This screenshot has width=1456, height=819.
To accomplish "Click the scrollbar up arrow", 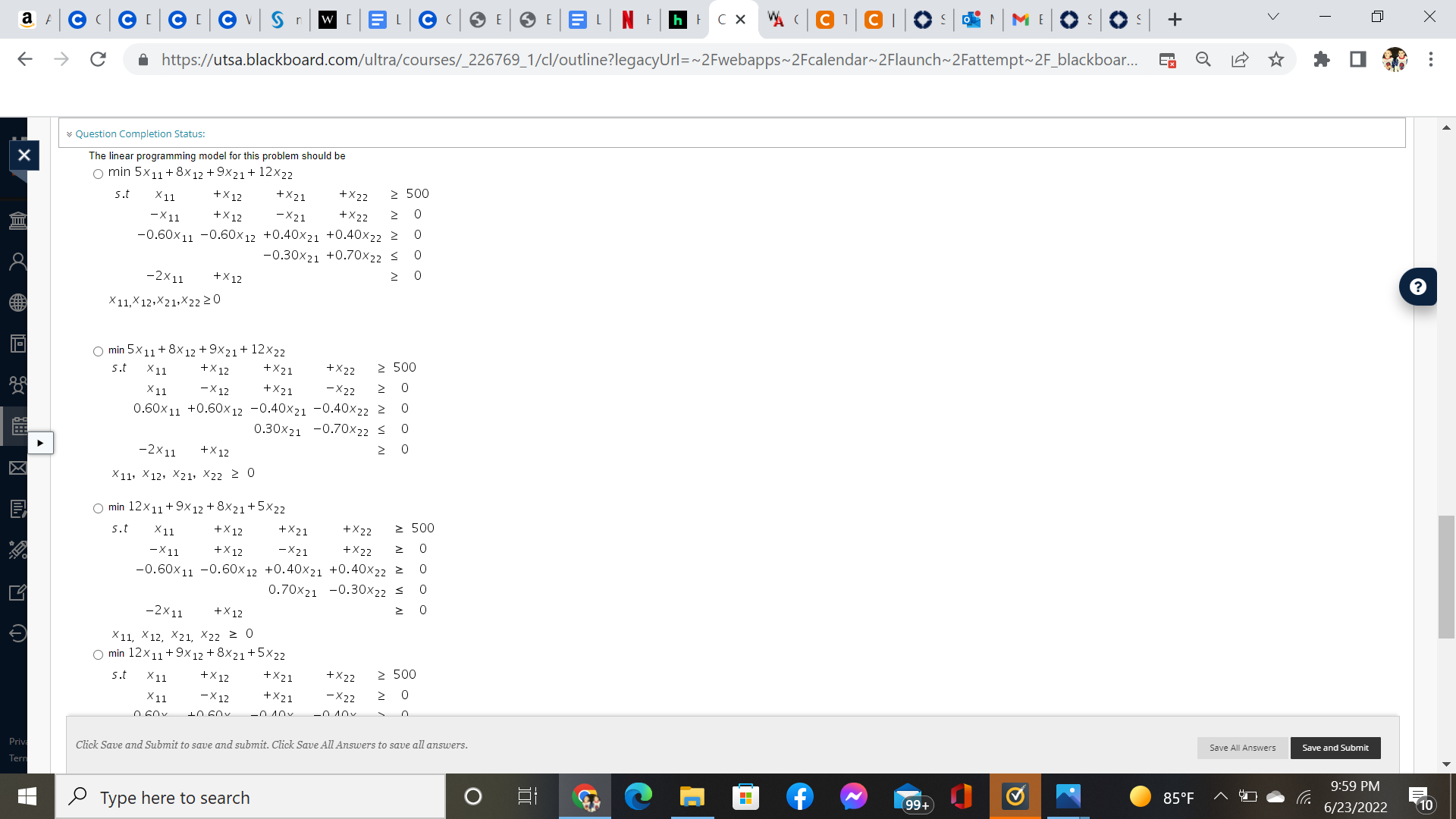I will tap(1446, 127).
